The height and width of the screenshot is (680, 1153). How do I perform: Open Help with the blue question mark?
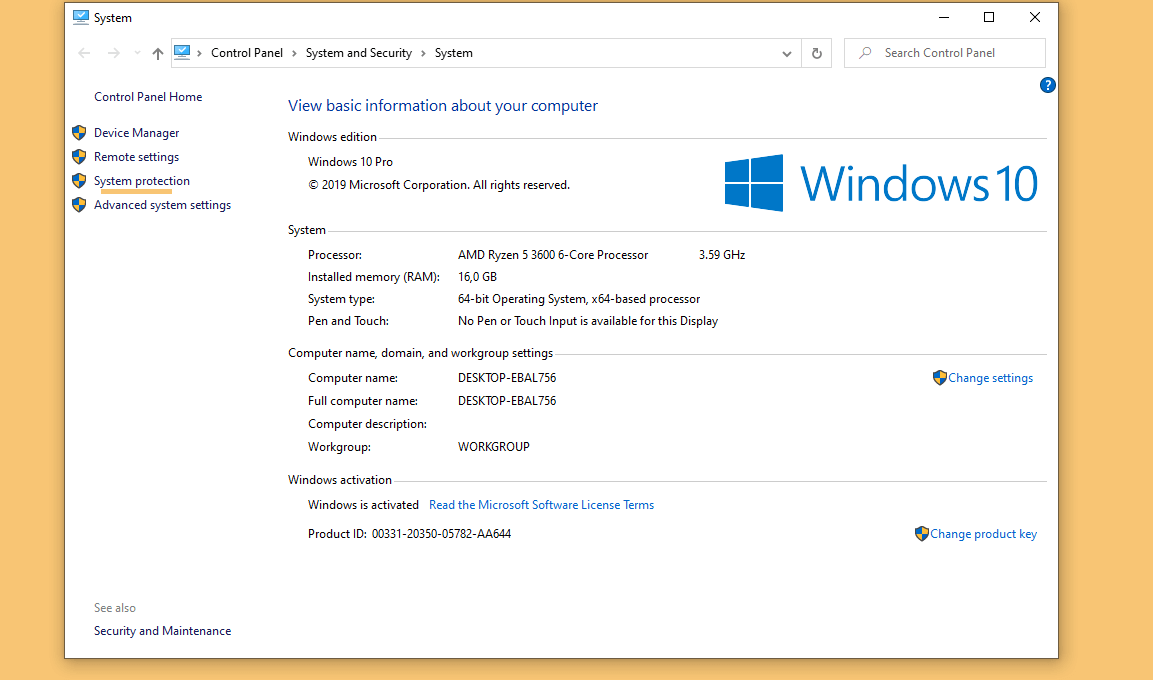tap(1047, 85)
